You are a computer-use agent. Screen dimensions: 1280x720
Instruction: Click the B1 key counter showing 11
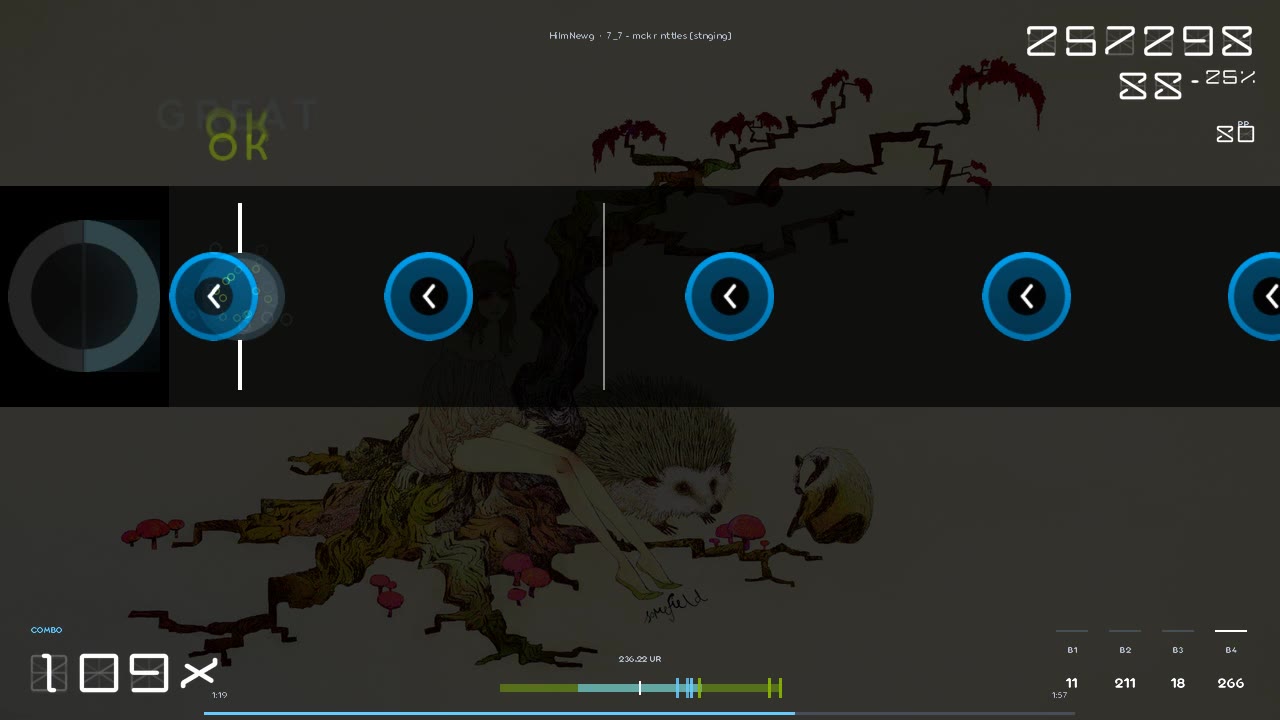[x=1072, y=661]
